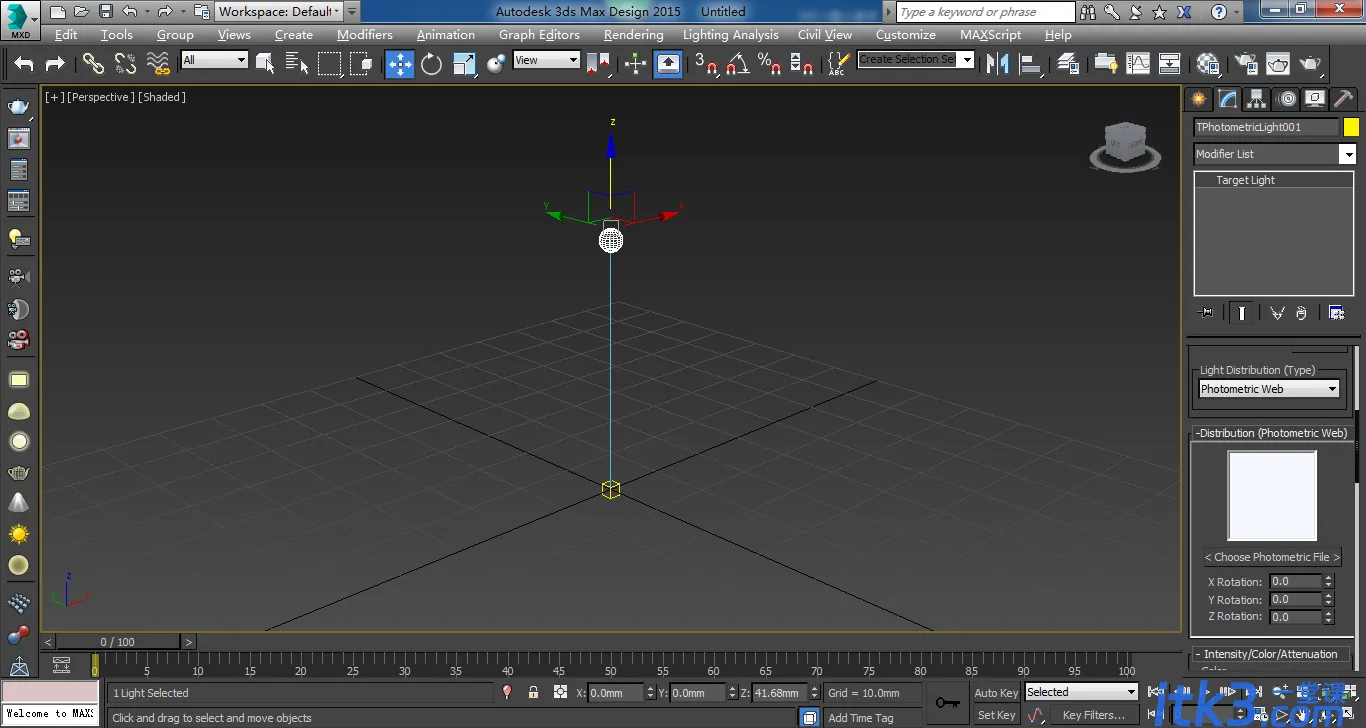Screen dimensions: 1366x728
Task: Open the Light Distribution Photometric Web dropdown
Action: [x=1269, y=389]
